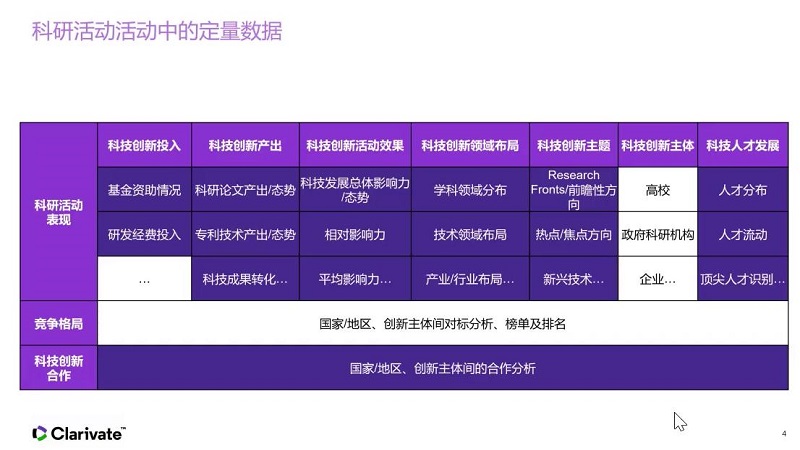Click the 科技人才发展 header cell

pyautogui.click(x=742, y=145)
